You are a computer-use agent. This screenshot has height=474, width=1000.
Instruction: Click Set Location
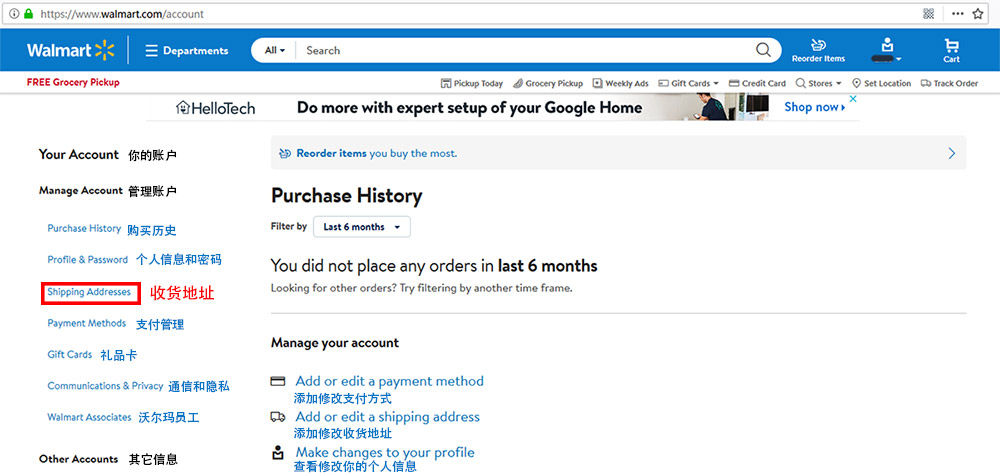(x=881, y=83)
